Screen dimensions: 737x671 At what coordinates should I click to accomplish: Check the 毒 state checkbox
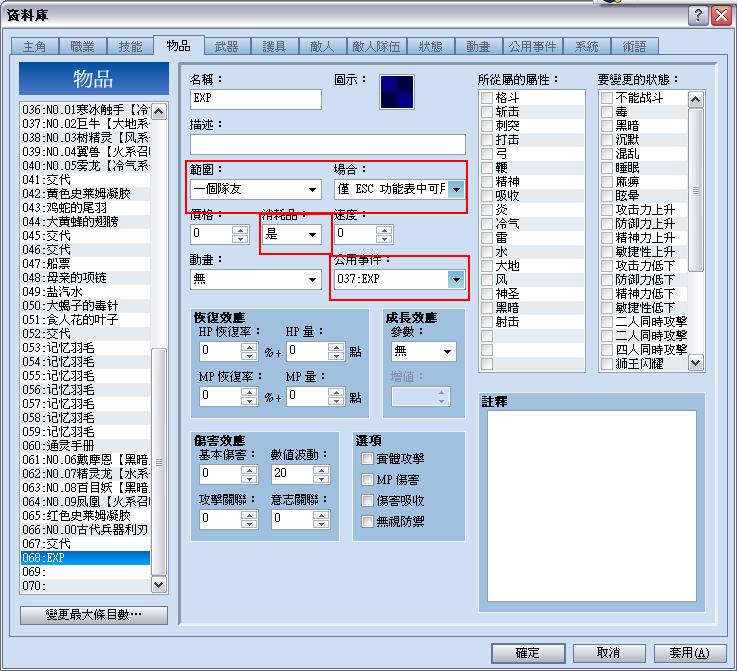point(607,112)
